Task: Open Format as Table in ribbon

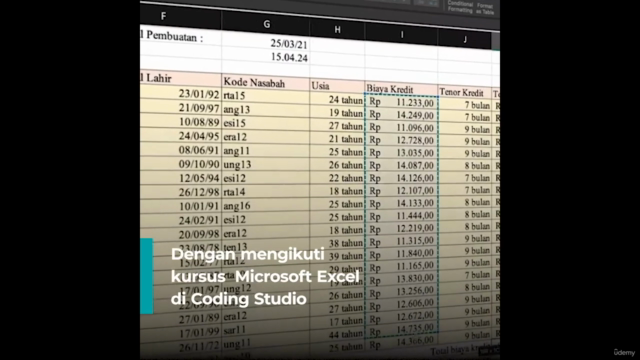Action: tap(485, 9)
